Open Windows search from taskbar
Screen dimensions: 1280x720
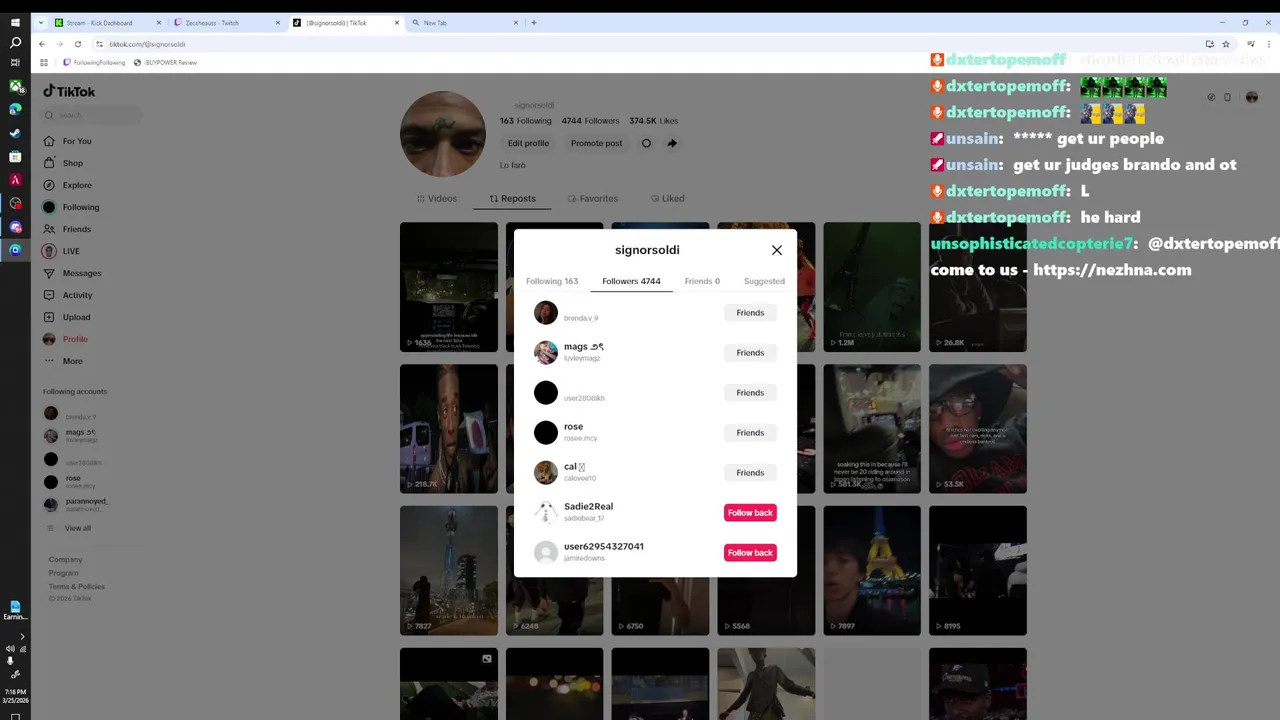tap(15, 43)
